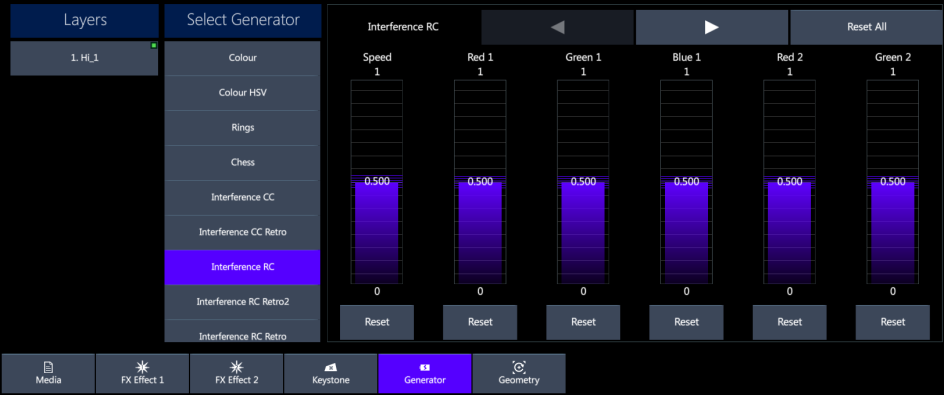Viewport: 944px width, 395px height.
Task: Select the Colour generator
Action: coord(243,58)
